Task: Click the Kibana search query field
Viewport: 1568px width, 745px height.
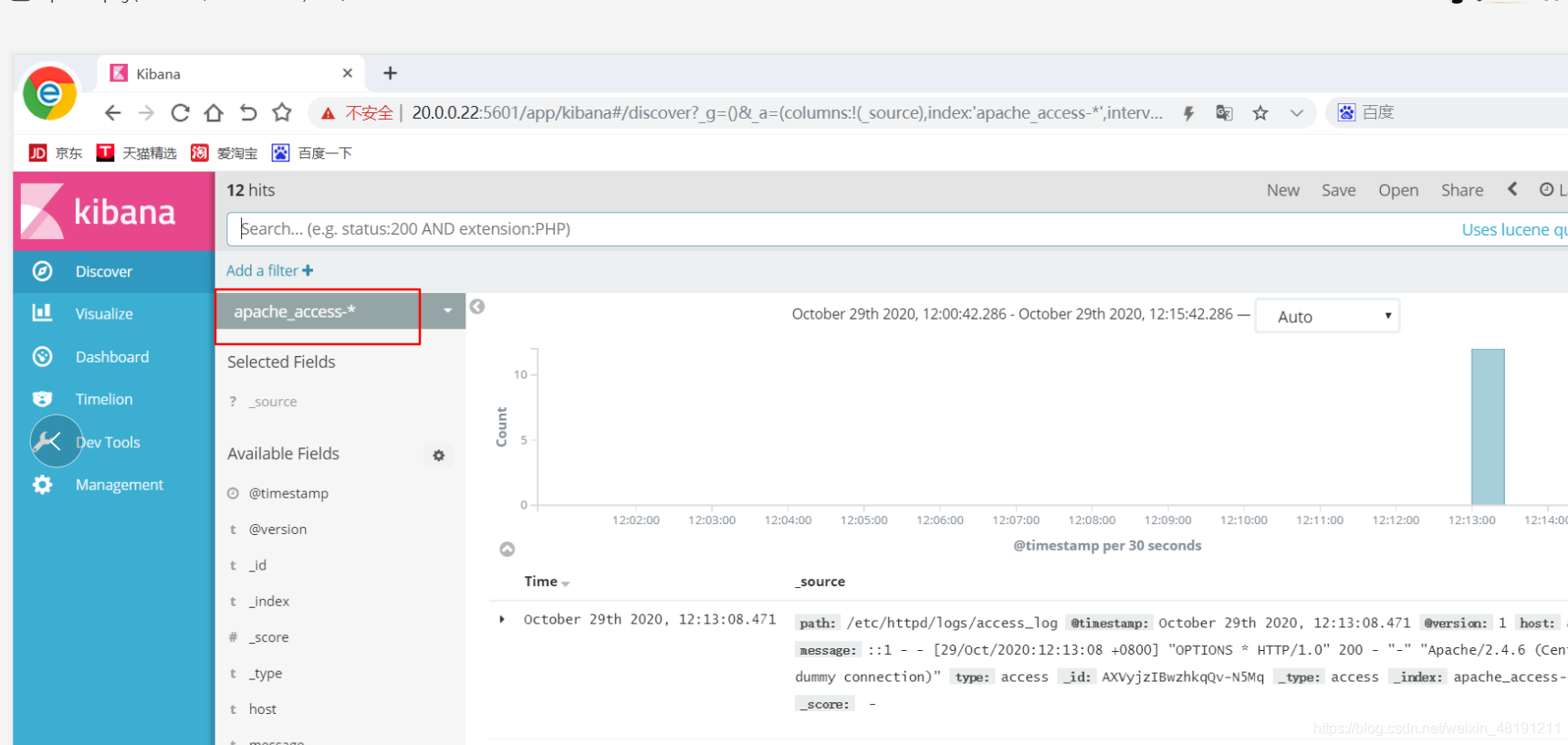Action: (x=840, y=229)
